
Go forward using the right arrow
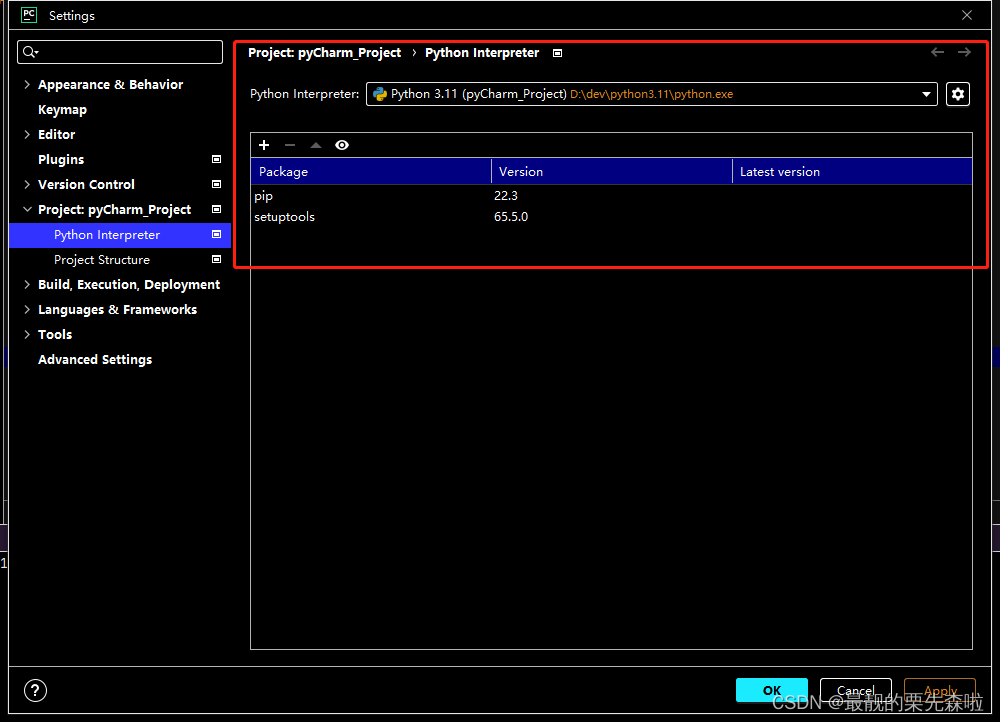click(x=964, y=52)
